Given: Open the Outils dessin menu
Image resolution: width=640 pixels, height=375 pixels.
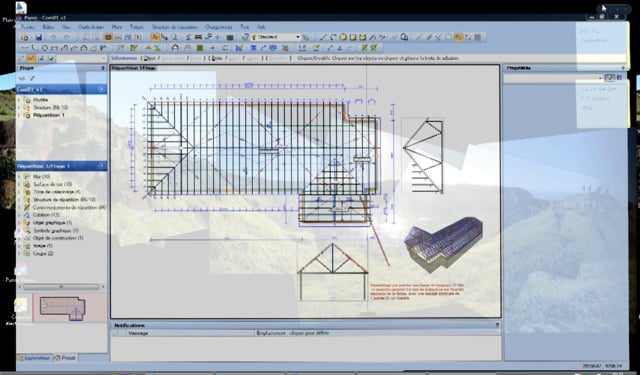Looking at the screenshot, I should (91, 27).
